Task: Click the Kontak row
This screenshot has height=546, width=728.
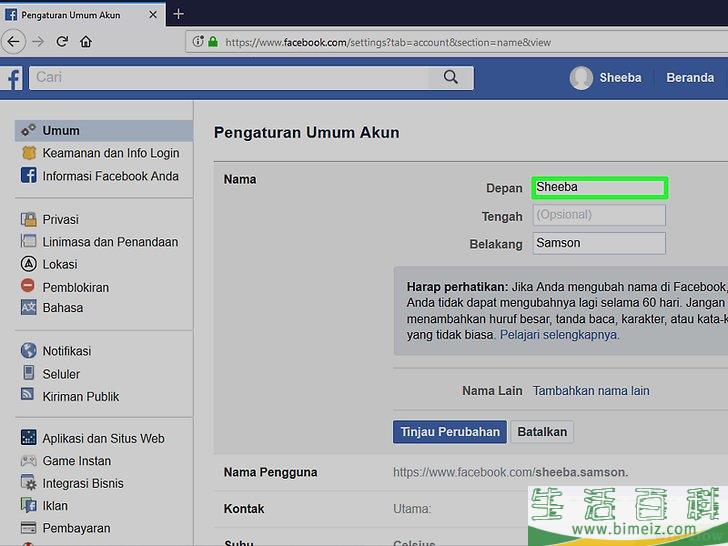Action: click(x=471, y=509)
